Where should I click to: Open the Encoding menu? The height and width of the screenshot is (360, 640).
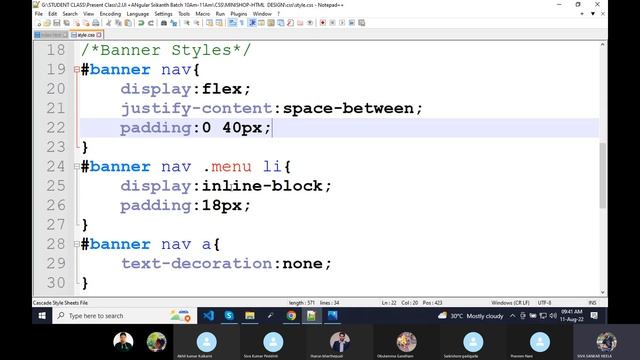pyautogui.click(x=110, y=14)
